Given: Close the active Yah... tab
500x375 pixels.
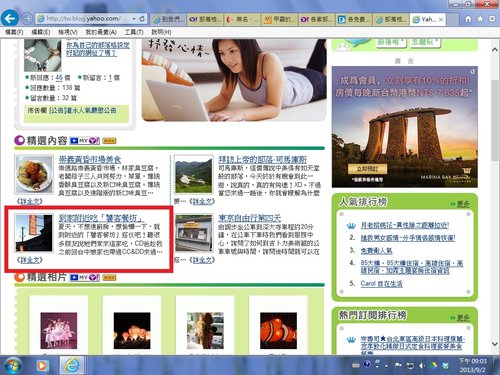Looking at the screenshot, I should pyautogui.click(x=441, y=19).
